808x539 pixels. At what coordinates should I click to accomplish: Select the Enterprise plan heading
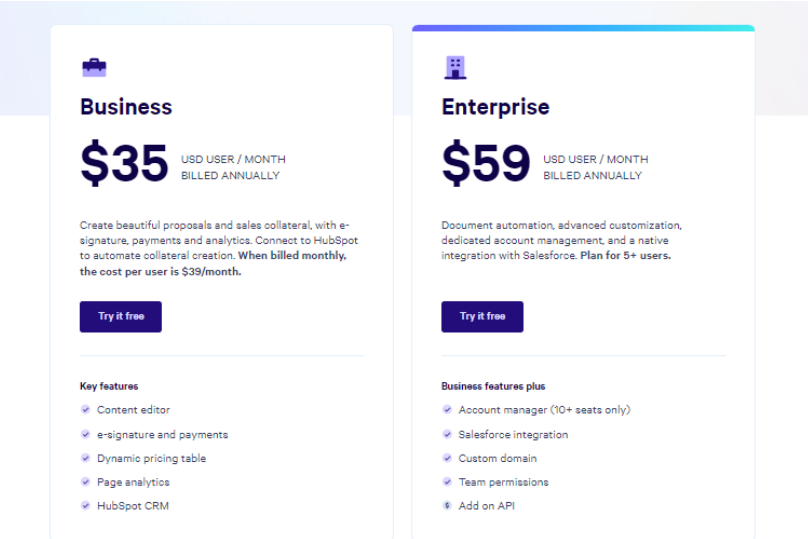[495, 107]
